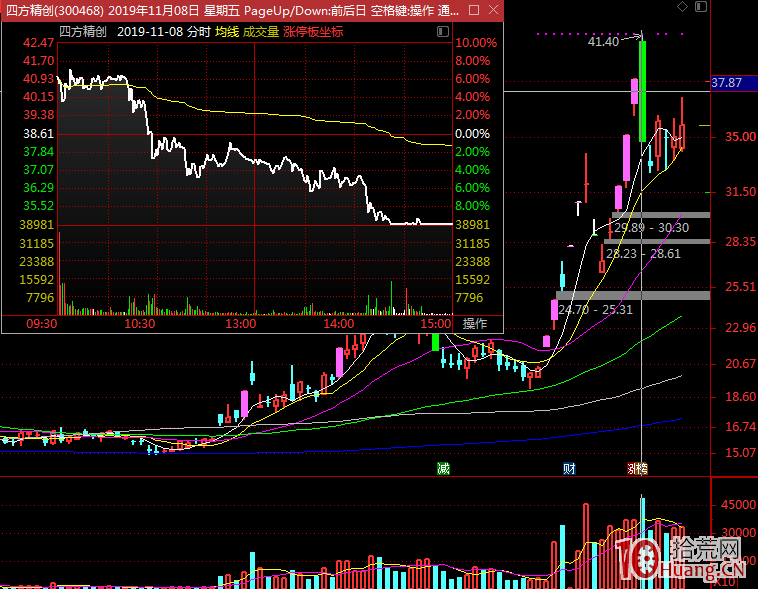Screen dimensions: 758x589
Task: Select the 分时 label in the popup header
Action: pos(199,32)
